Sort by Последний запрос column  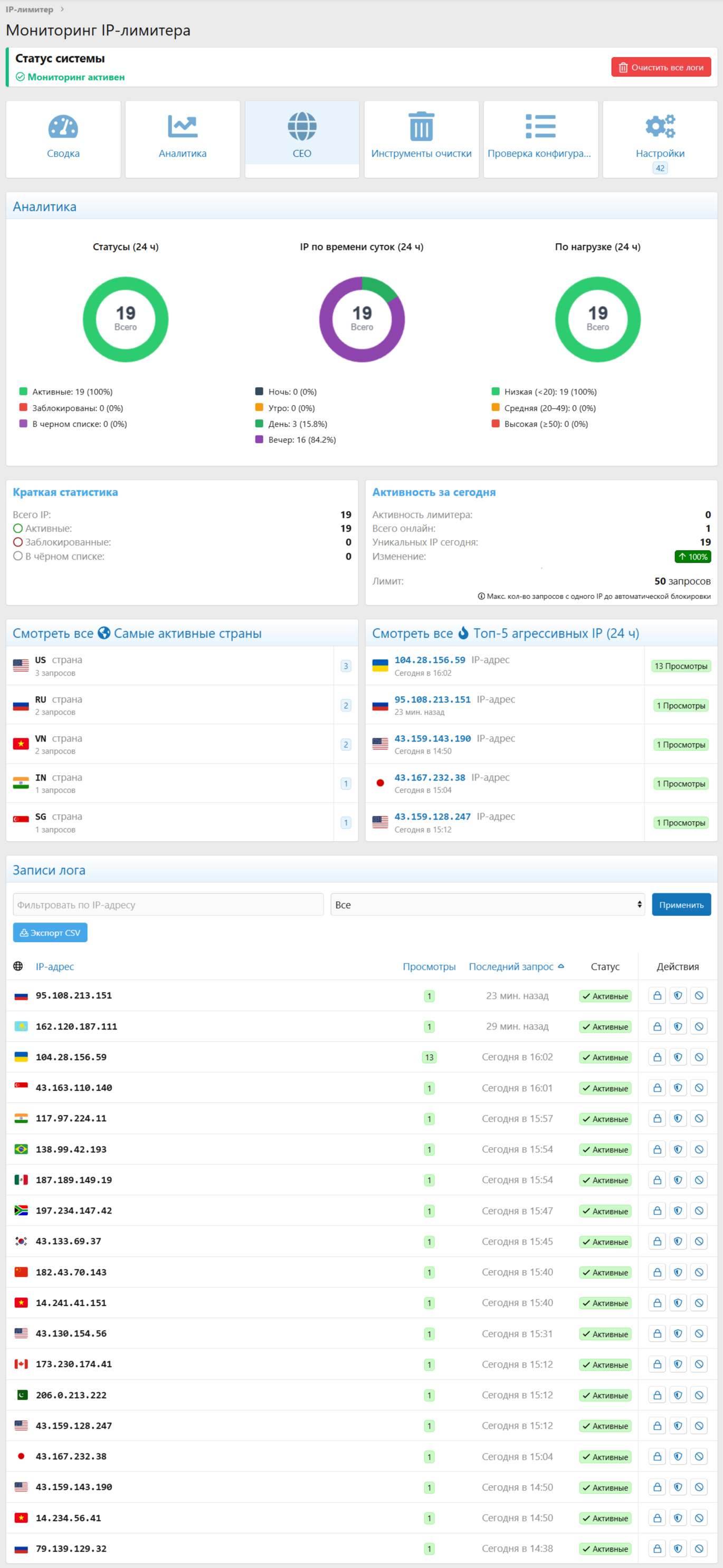516,967
